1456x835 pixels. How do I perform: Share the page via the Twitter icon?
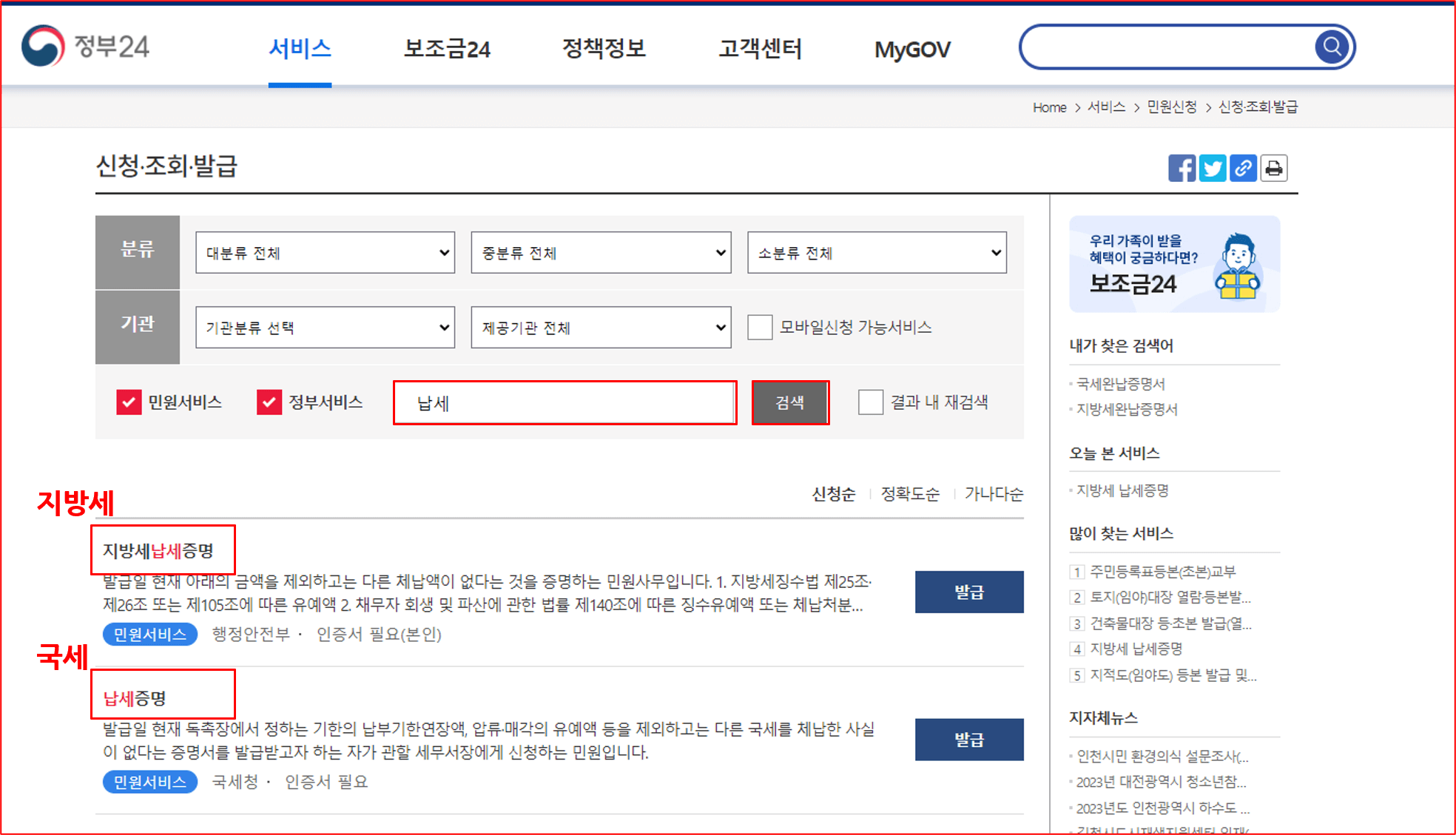pyautogui.click(x=1213, y=168)
